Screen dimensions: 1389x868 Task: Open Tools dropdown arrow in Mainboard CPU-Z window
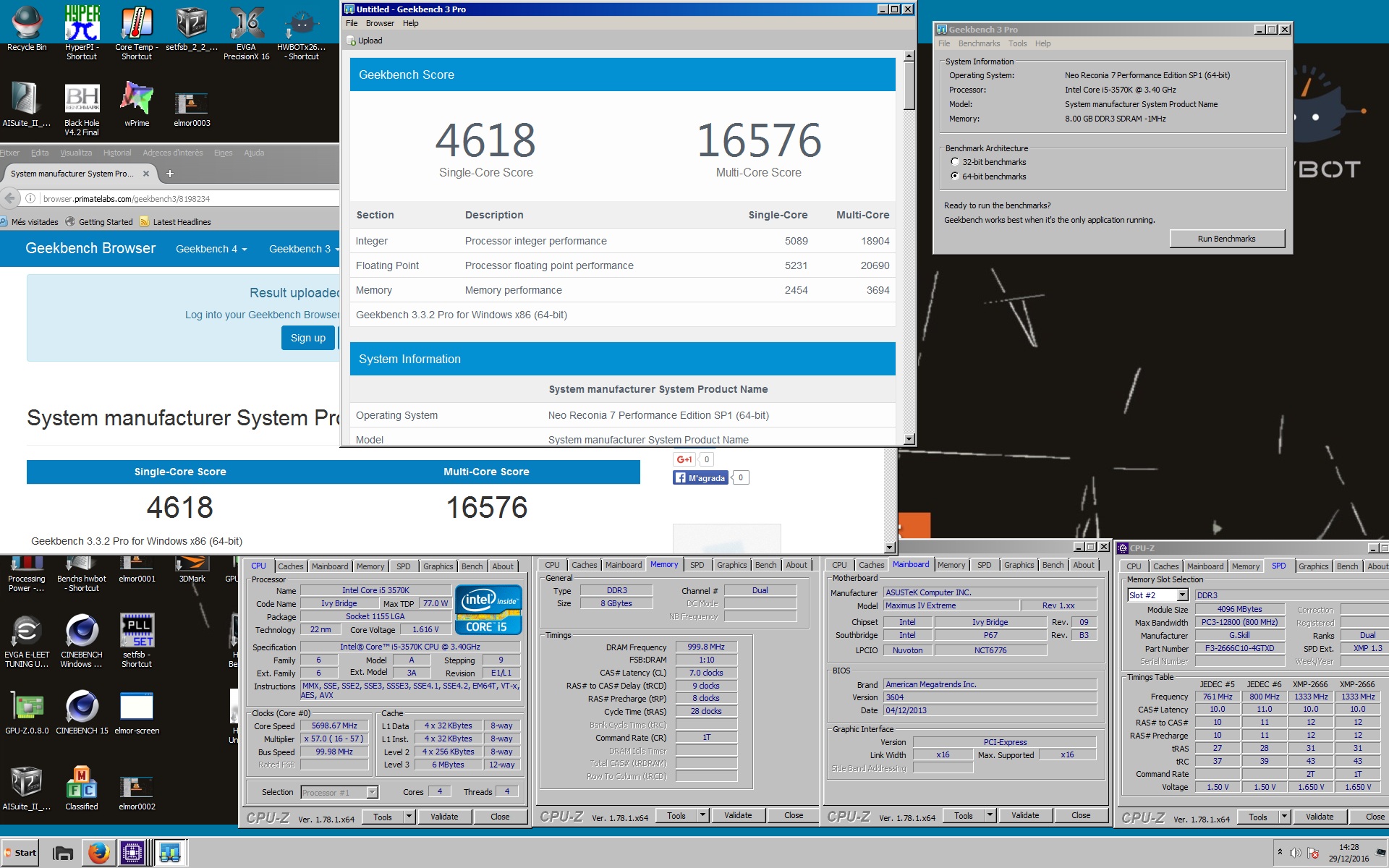coord(990,815)
